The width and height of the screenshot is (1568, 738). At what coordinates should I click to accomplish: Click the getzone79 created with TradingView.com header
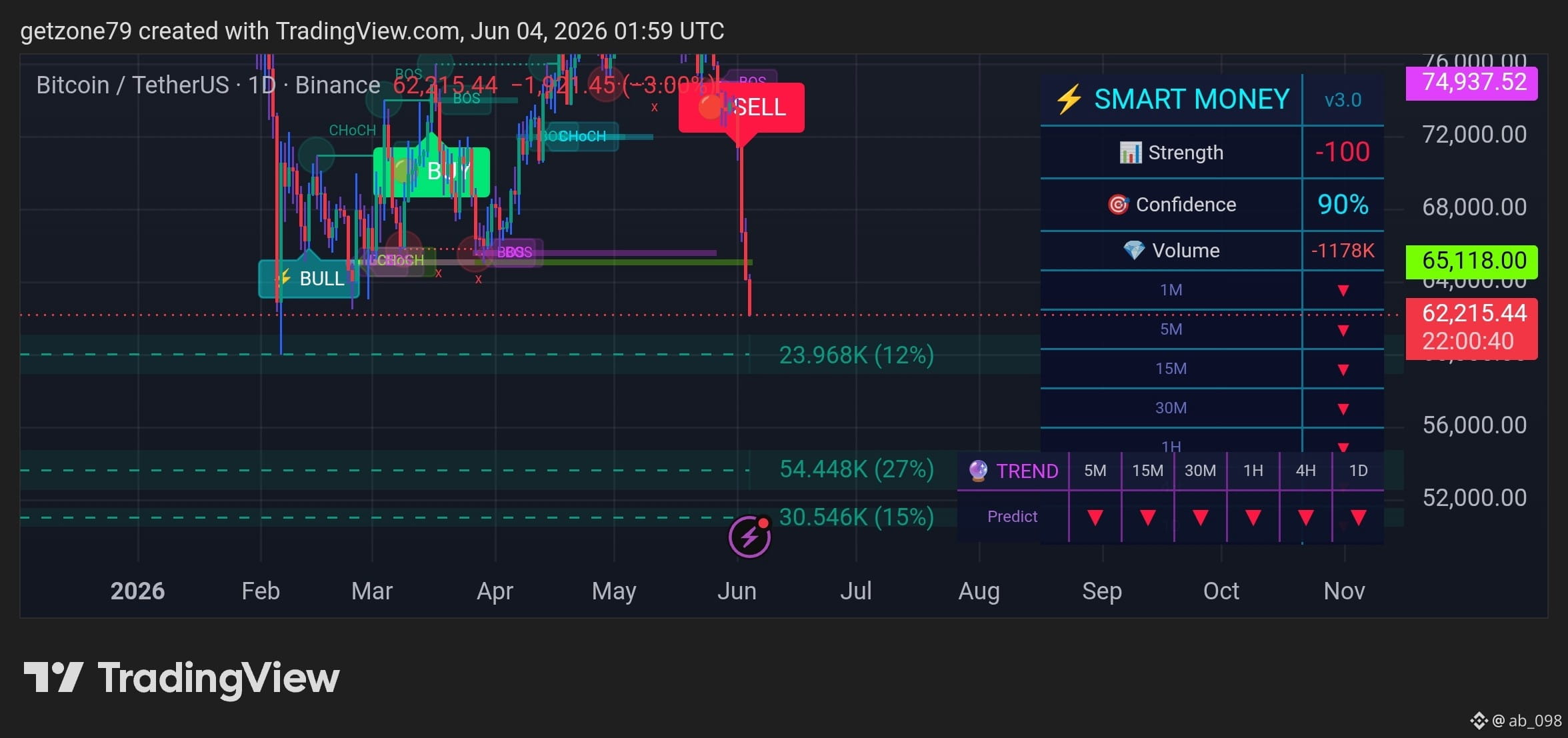coord(372,31)
